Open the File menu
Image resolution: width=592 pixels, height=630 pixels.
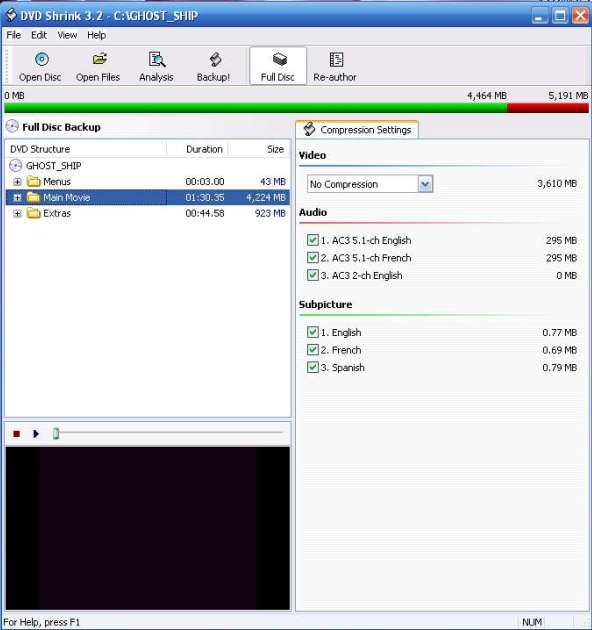click(13, 35)
